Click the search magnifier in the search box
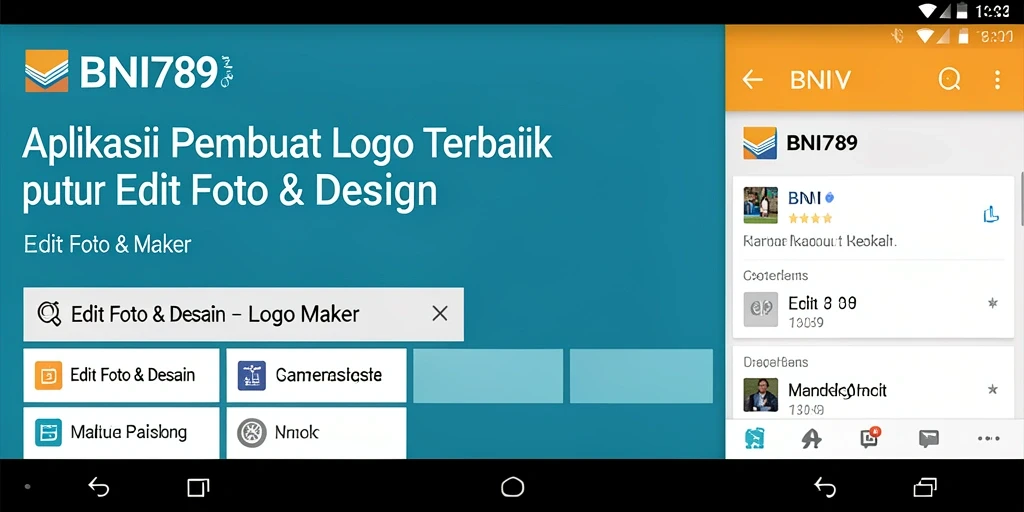The height and width of the screenshot is (512, 1024). pos(49,314)
